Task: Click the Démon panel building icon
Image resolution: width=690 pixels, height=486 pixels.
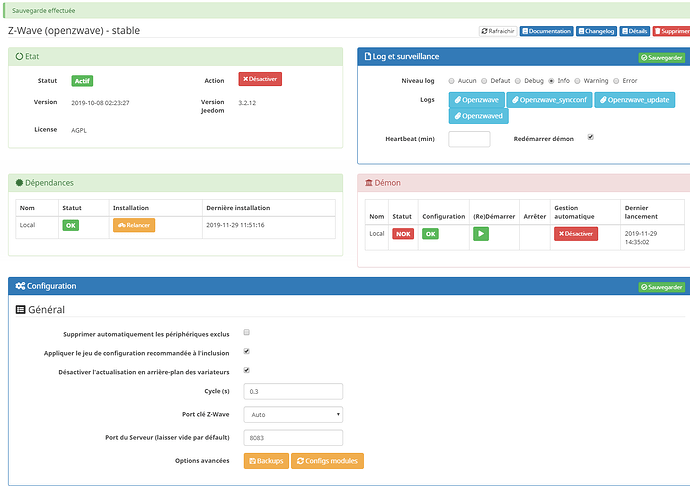Action: (369, 183)
